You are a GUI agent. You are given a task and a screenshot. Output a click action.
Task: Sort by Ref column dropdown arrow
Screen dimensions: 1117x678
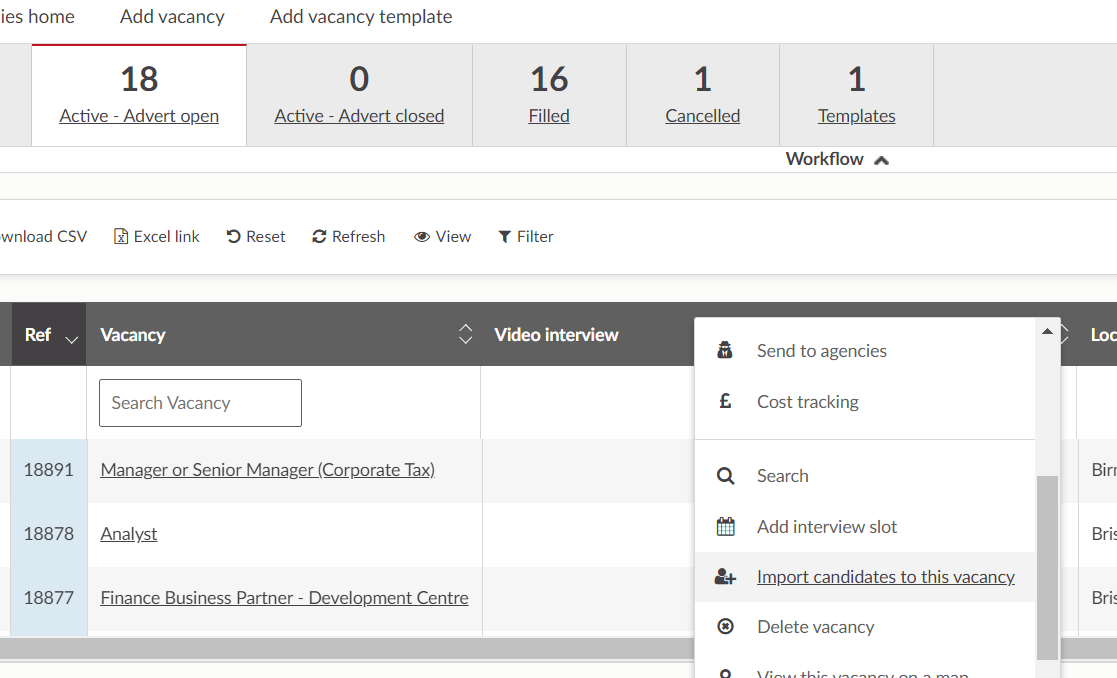pyautogui.click(x=71, y=340)
